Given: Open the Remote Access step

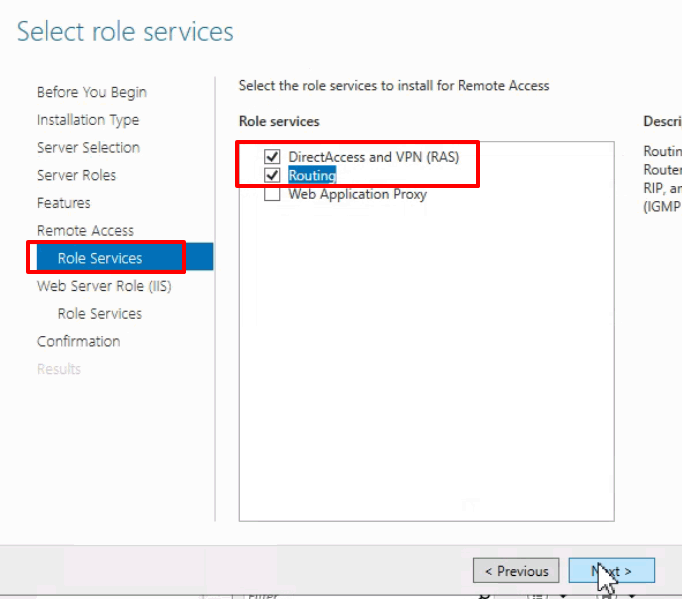Looking at the screenshot, I should point(85,230).
